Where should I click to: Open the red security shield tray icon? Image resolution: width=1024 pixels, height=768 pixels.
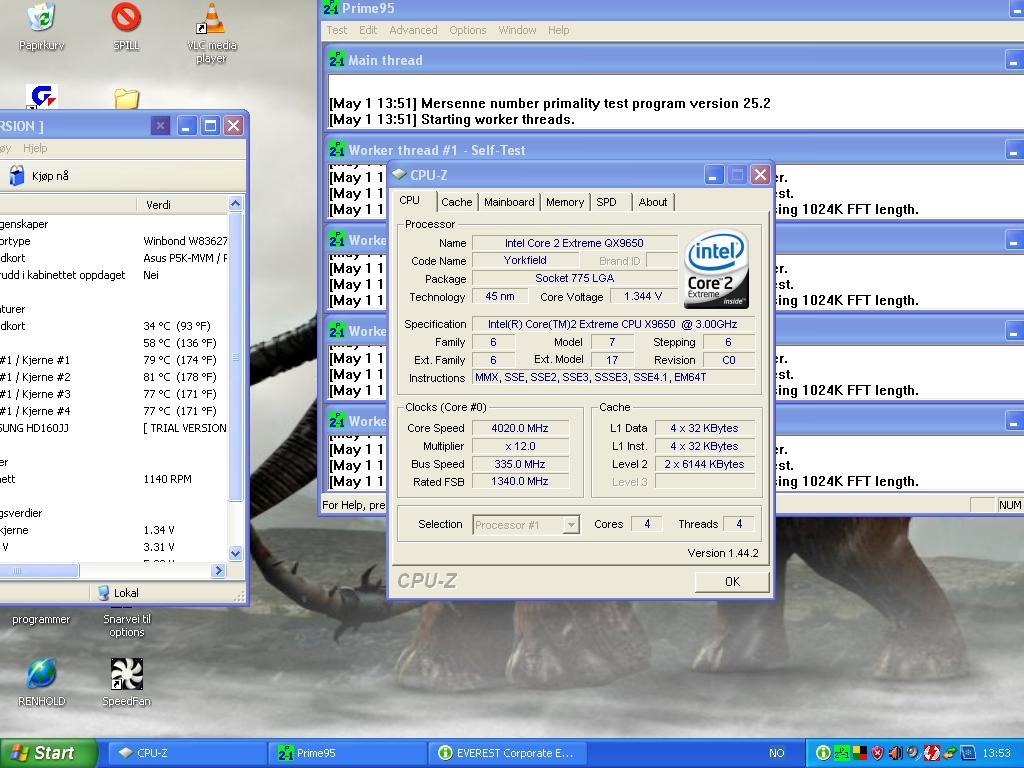(x=877, y=753)
